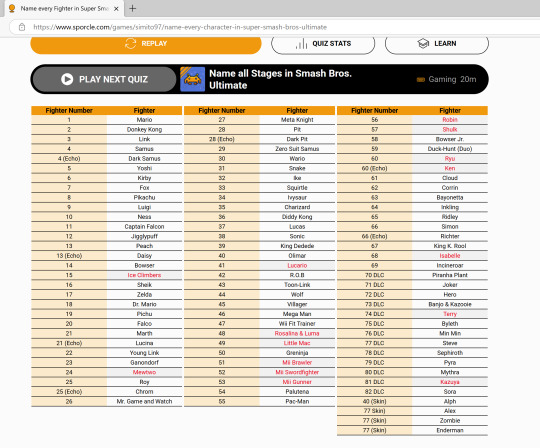Click the red Isabelle entry
The width and height of the screenshot is (540, 448).
450,256
